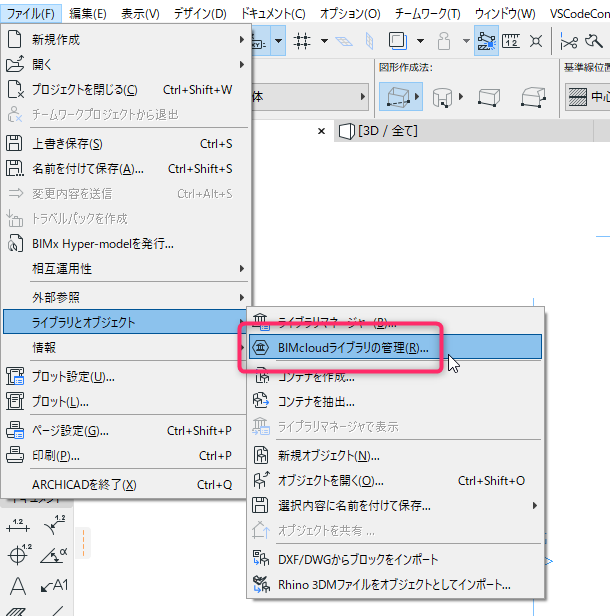Choose オブジェクトを開く(O)...
610x616 pixels.
[396, 480]
